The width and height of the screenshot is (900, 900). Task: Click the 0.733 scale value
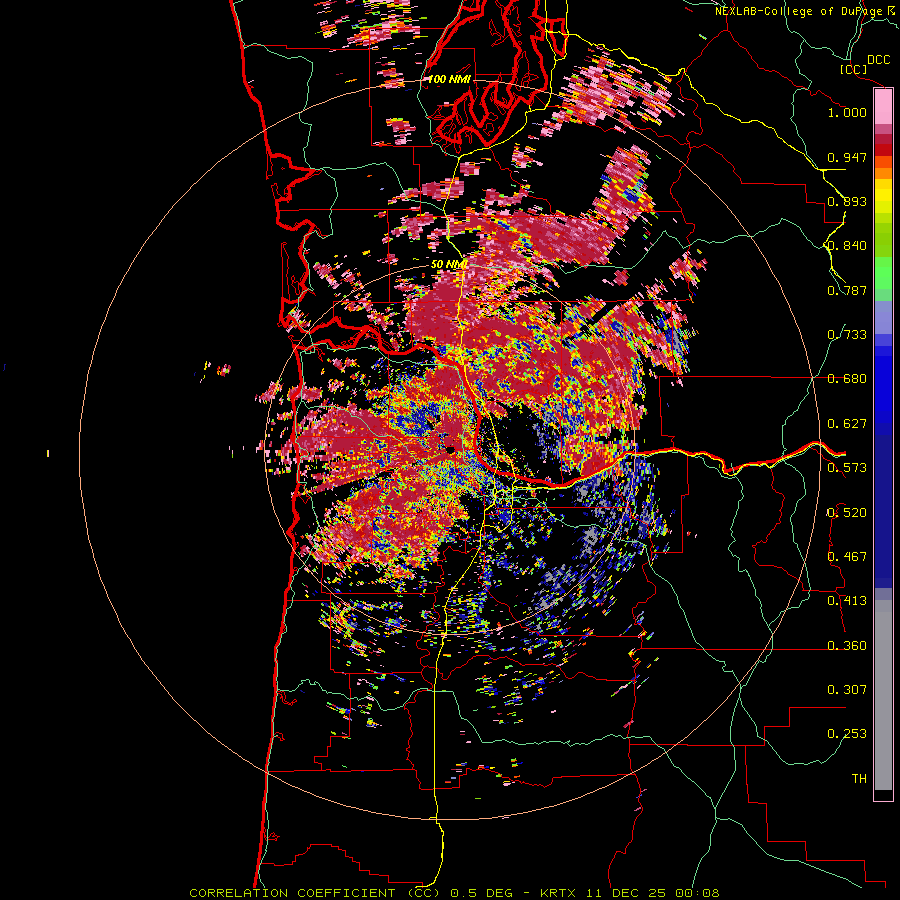point(847,335)
